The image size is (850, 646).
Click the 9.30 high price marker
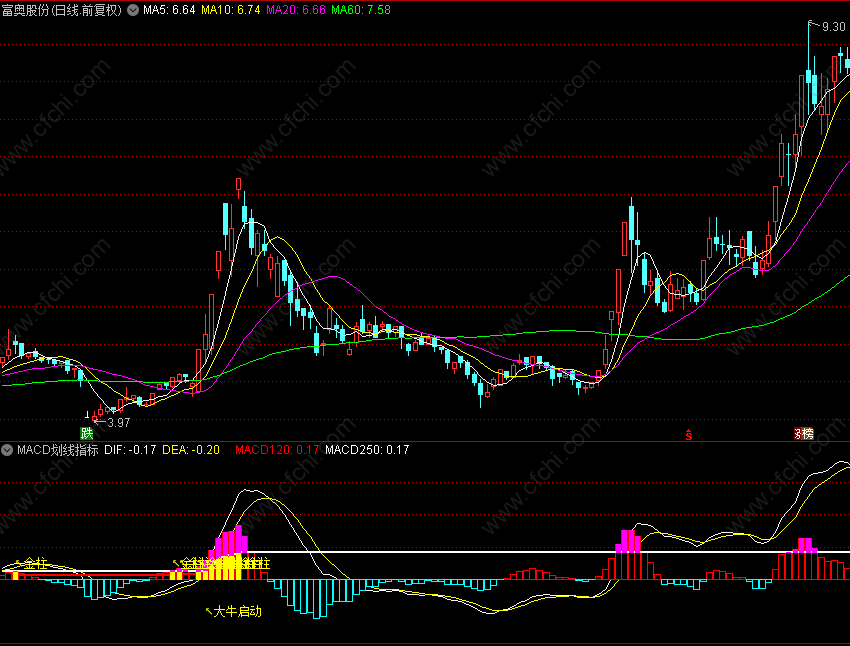pos(833,27)
